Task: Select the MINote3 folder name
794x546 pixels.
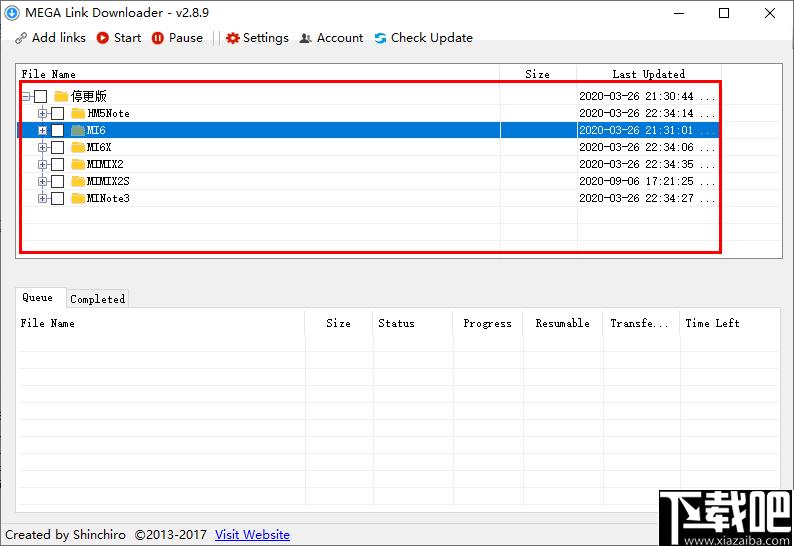Action: point(108,198)
